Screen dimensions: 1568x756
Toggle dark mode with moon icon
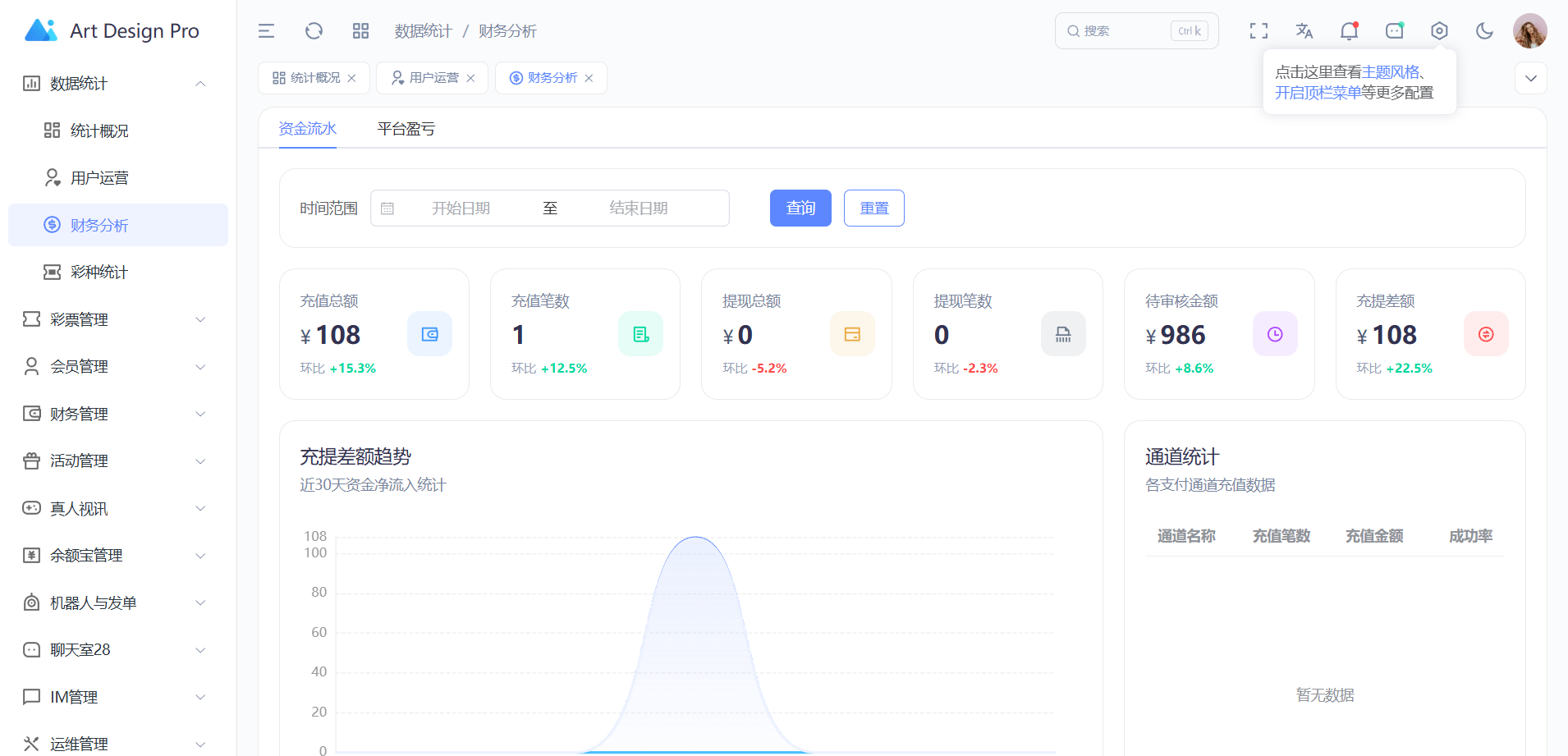point(1484,31)
